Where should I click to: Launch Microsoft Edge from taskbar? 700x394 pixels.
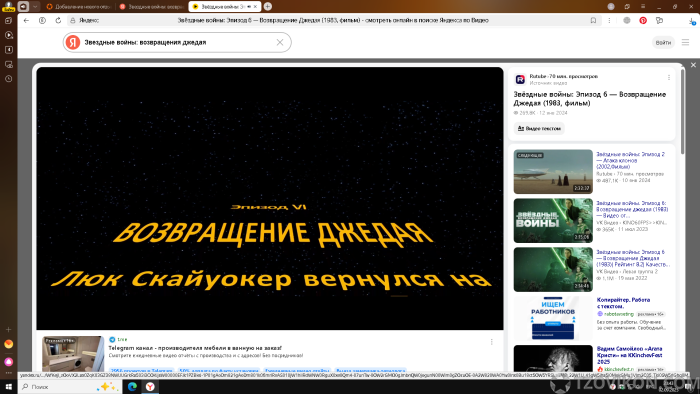click(x=132, y=387)
